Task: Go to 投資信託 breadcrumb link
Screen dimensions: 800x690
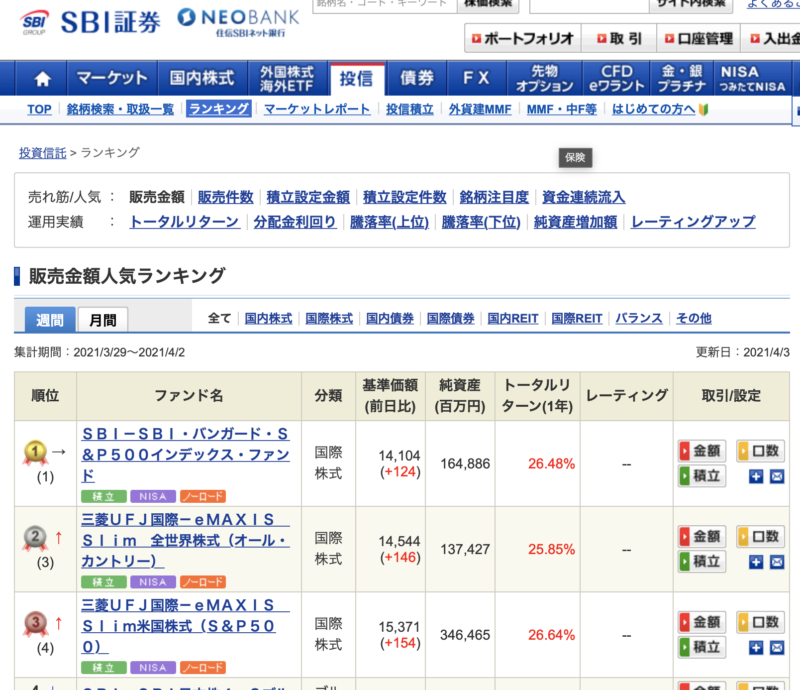Action: (43, 153)
